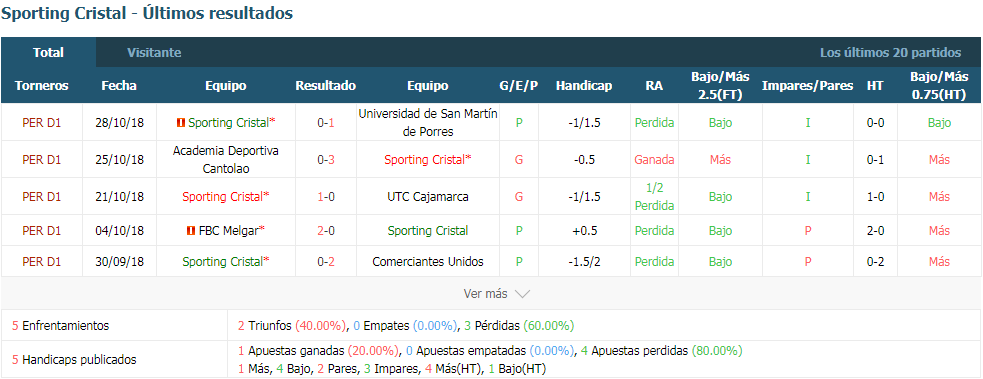The image size is (983, 379).
Task: Click red card icon beside FBC Melgar
Action: tap(191, 231)
